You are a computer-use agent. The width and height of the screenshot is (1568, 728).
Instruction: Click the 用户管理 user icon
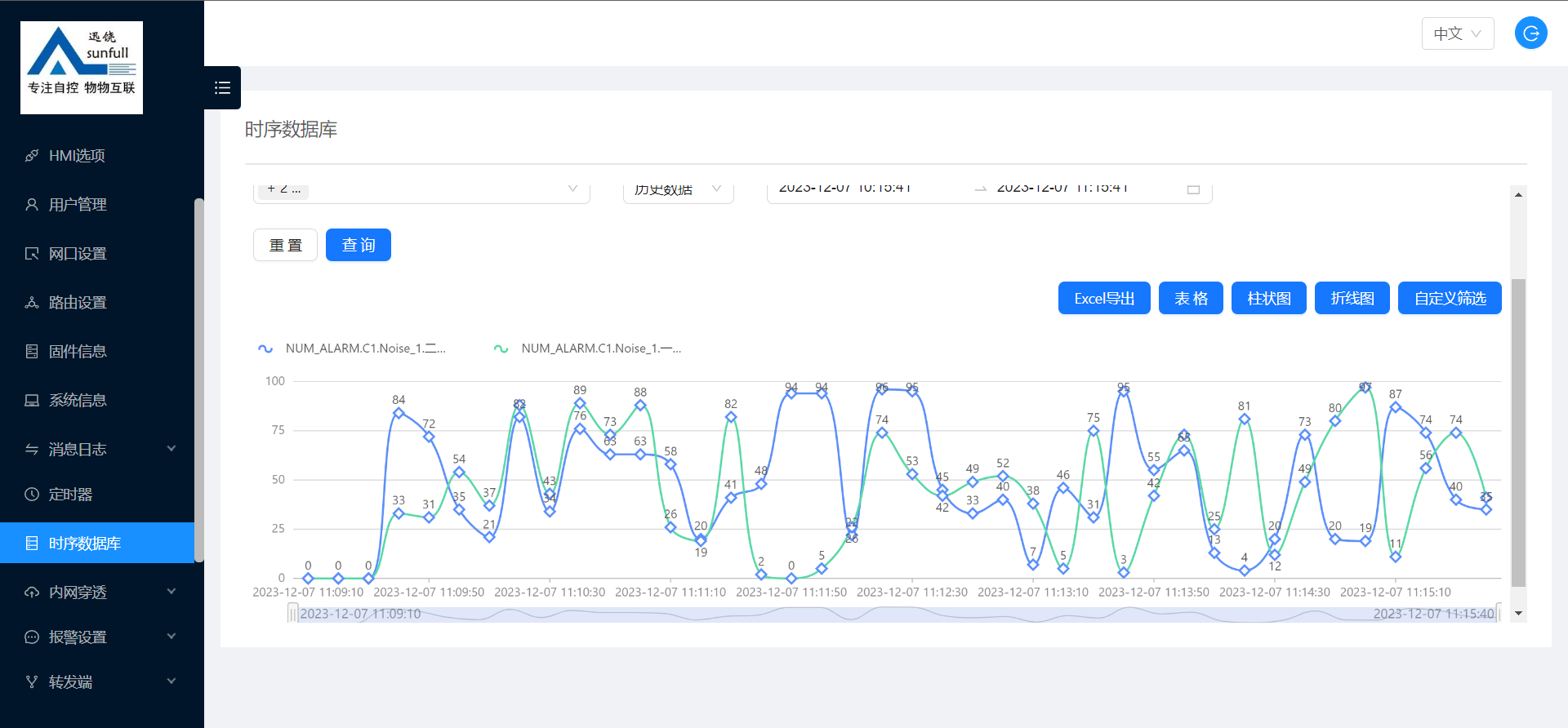pyautogui.click(x=32, y=205)
